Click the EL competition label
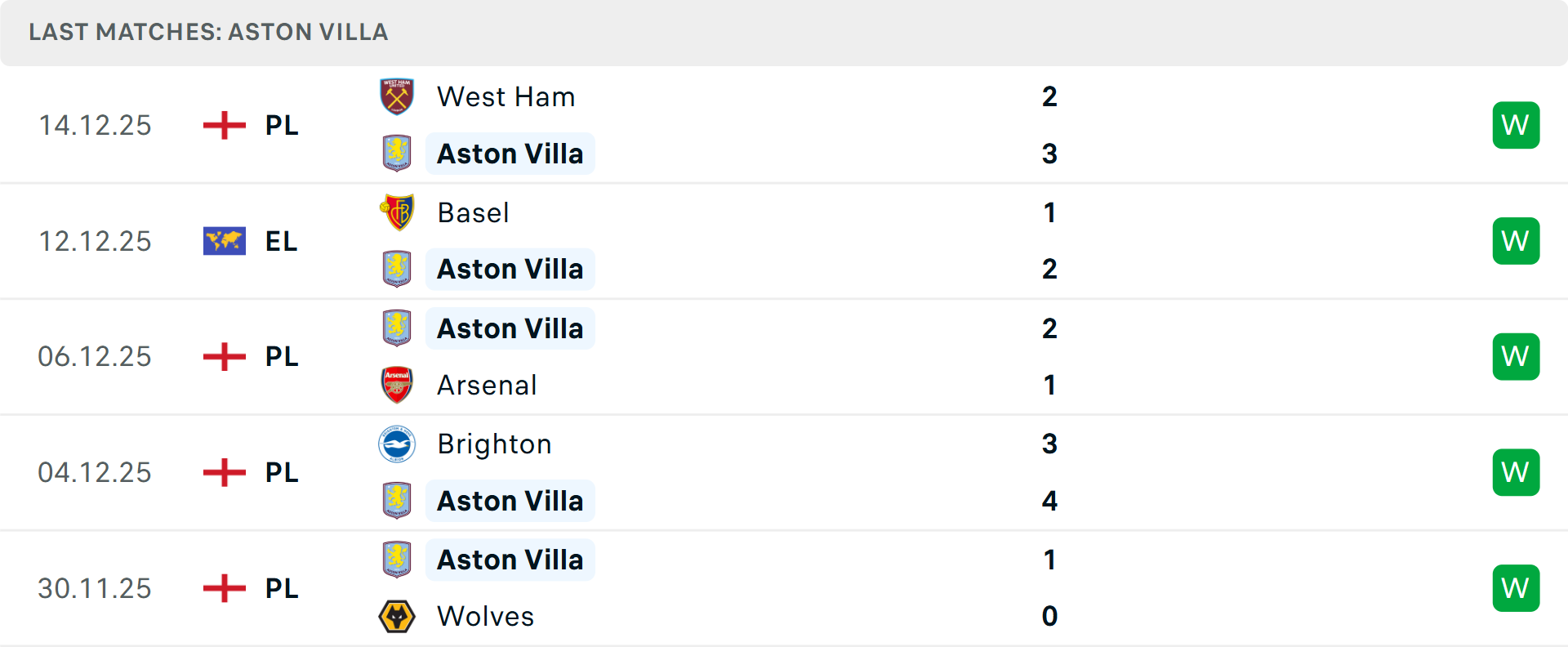 tap(281, 242)
